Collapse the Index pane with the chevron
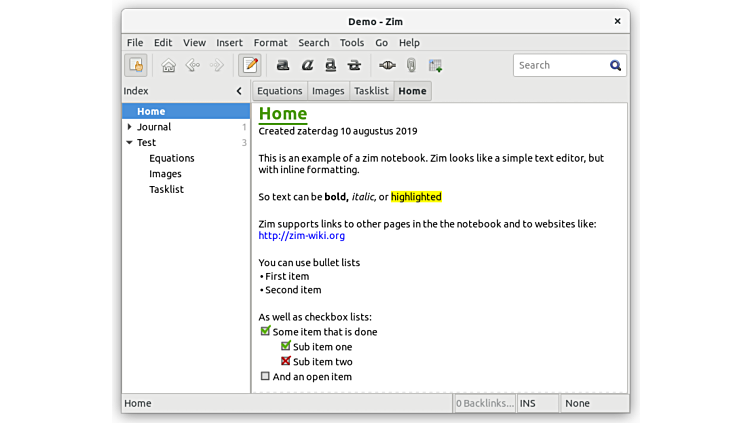Screen dimensions: 752x423 pos(239,91)
